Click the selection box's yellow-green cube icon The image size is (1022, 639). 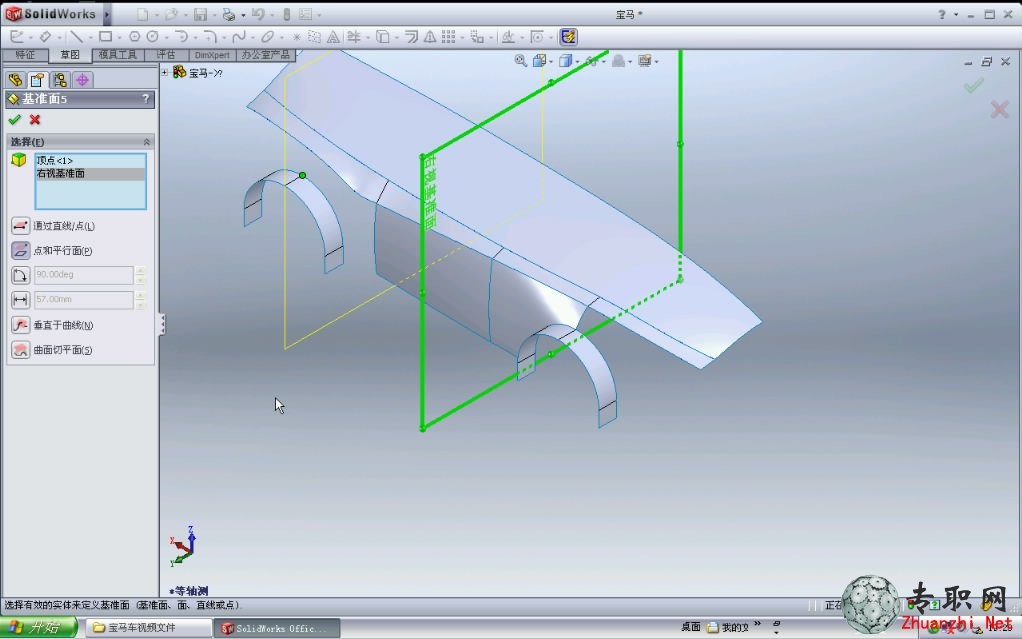coord(19,160)
